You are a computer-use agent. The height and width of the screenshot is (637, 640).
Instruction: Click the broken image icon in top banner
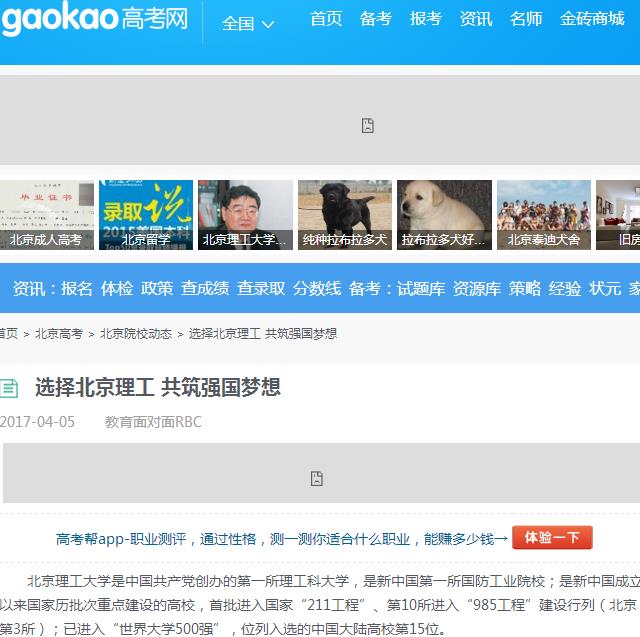point(368,125)
